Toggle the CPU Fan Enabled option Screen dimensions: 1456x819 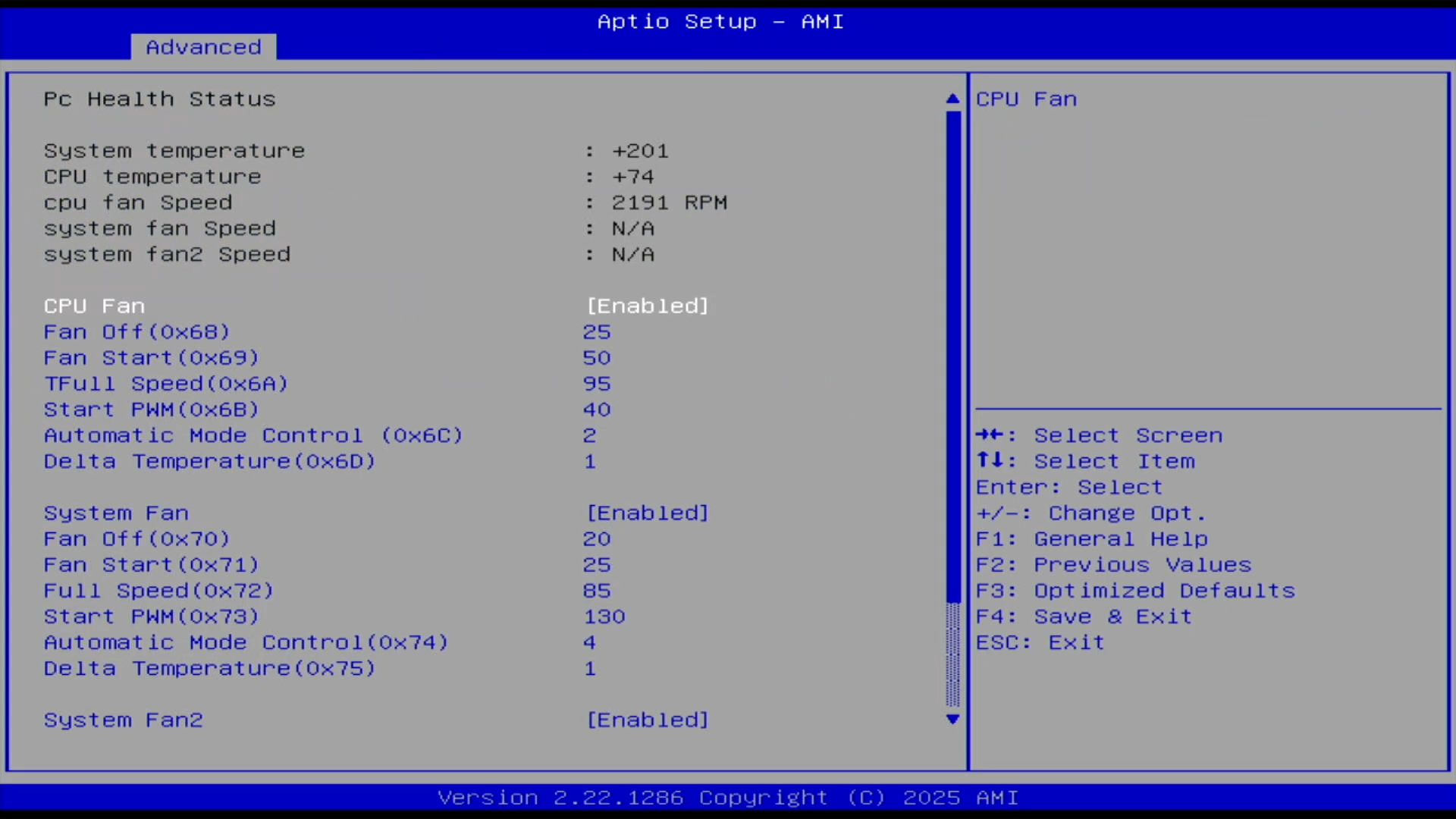647,306
